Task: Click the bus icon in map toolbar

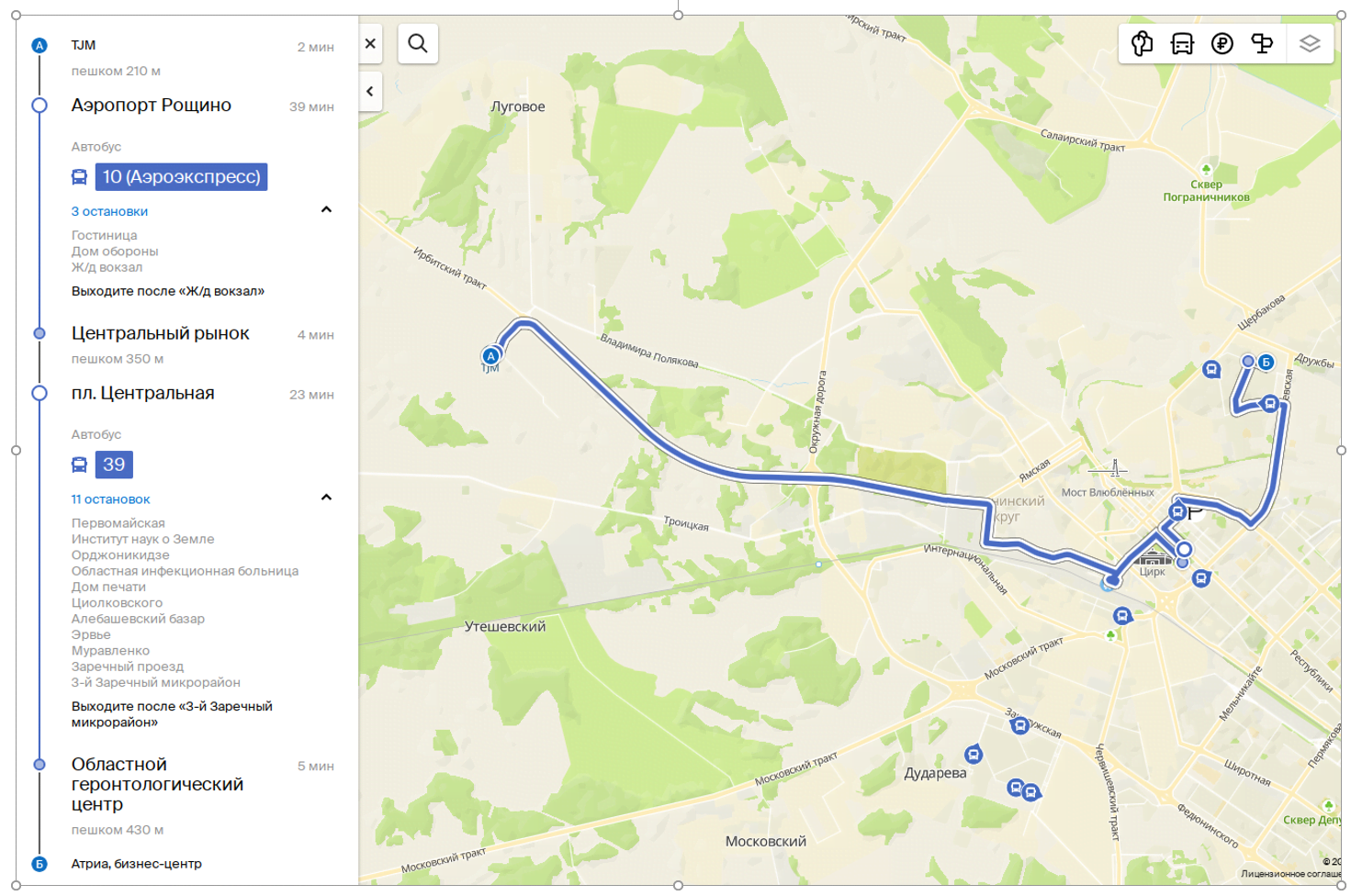Action: click(x=1182, y=44)
